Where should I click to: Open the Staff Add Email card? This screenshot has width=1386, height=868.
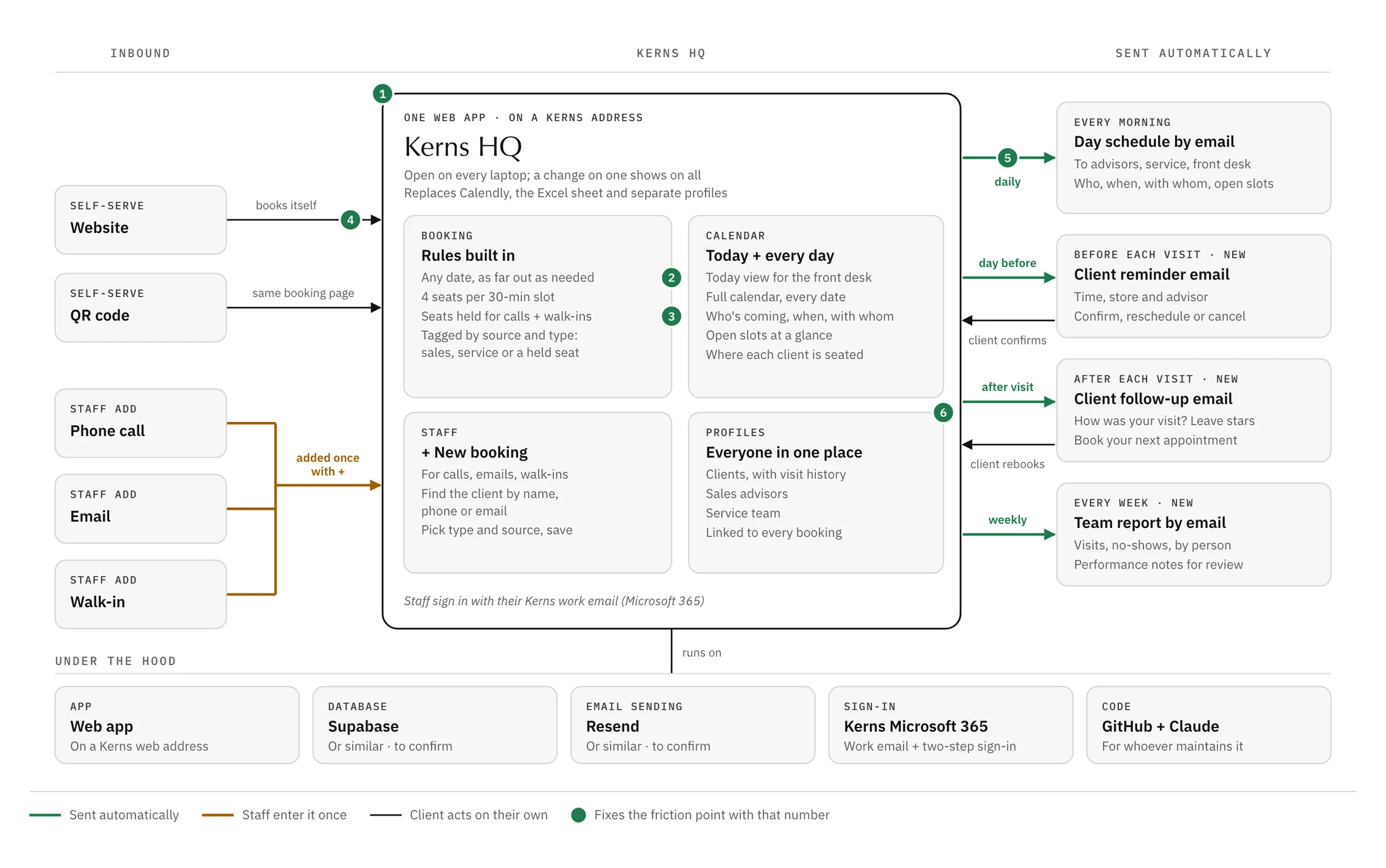pyautogui.click(x=140, y=509)
